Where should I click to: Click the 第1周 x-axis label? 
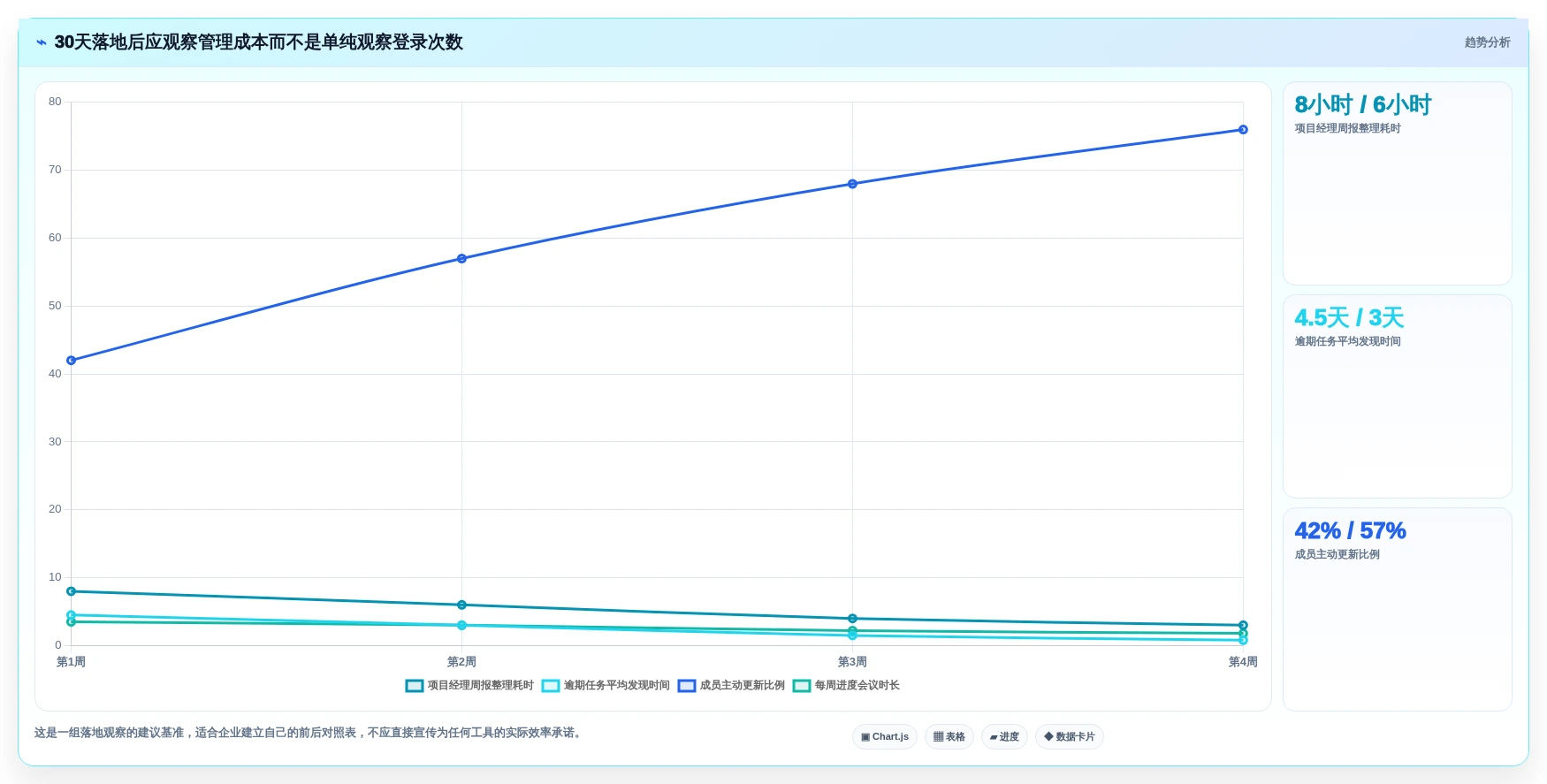pos(71,662)
